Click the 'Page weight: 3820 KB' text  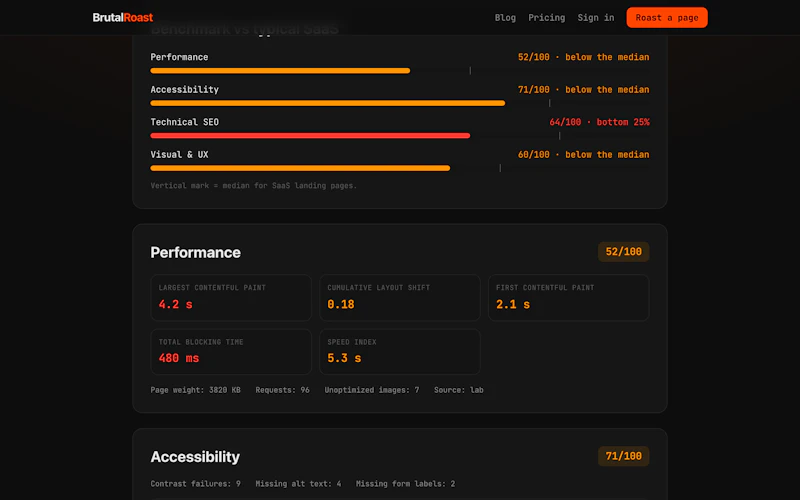[195, 390]
